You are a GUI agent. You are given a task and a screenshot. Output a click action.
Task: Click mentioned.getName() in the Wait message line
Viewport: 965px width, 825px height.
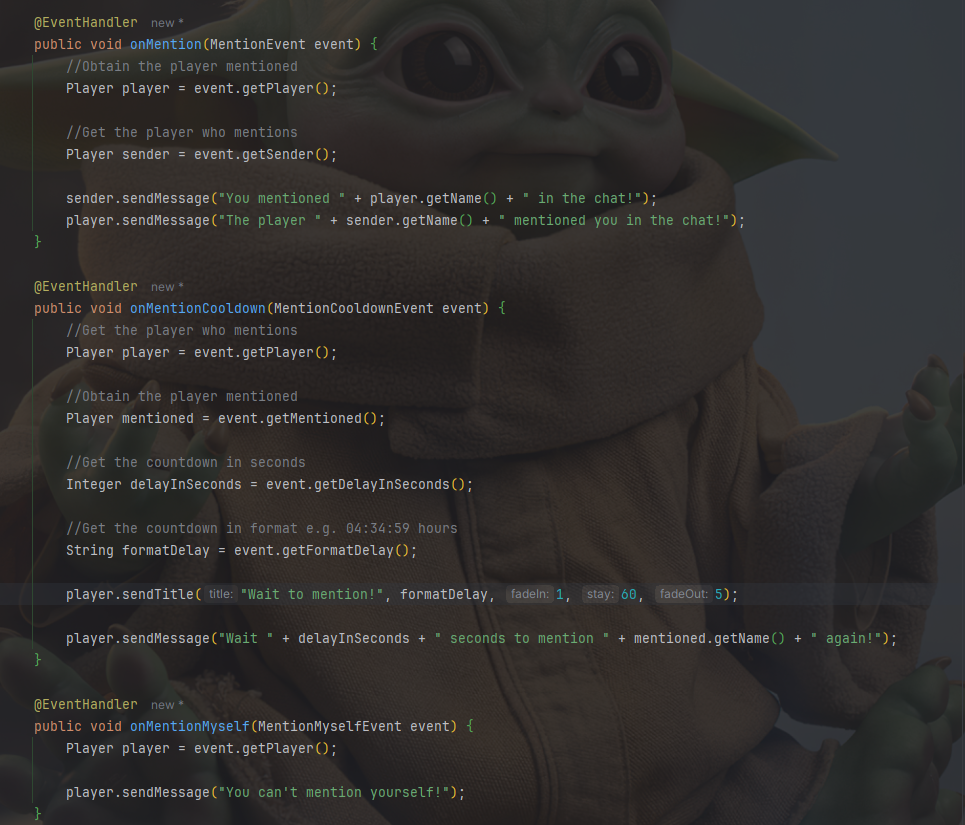pos(710,639)
